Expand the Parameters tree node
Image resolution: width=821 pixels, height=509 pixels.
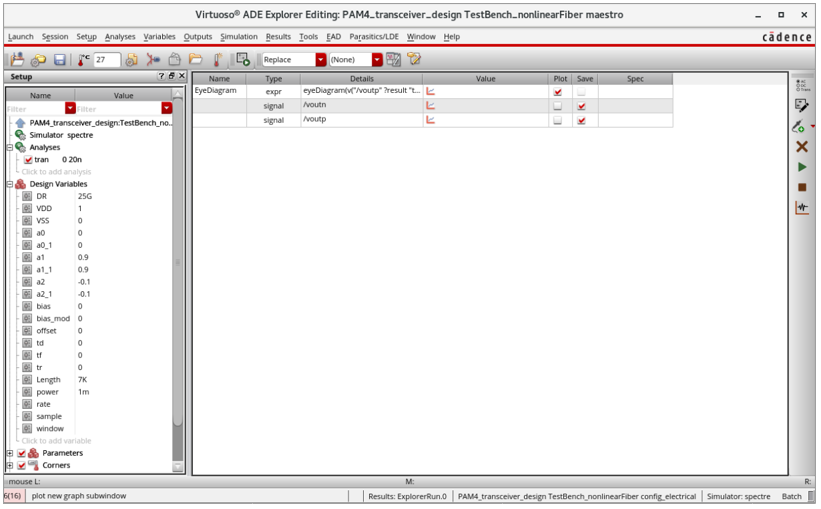(10, 453)
